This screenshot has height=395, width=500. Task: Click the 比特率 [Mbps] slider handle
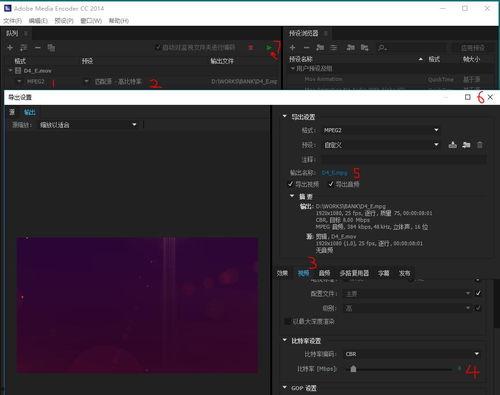pos(353,369)
